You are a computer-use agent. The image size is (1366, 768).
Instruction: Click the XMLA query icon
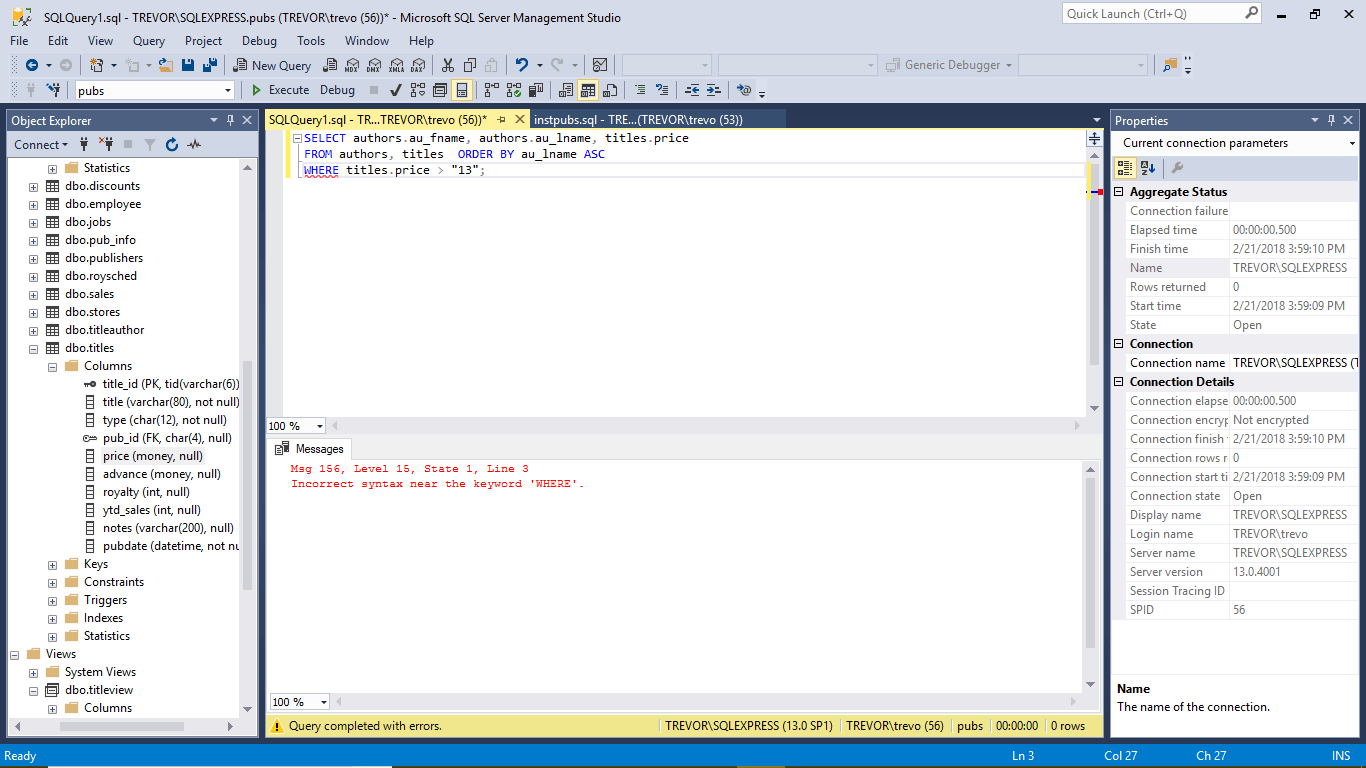point(395,65)
